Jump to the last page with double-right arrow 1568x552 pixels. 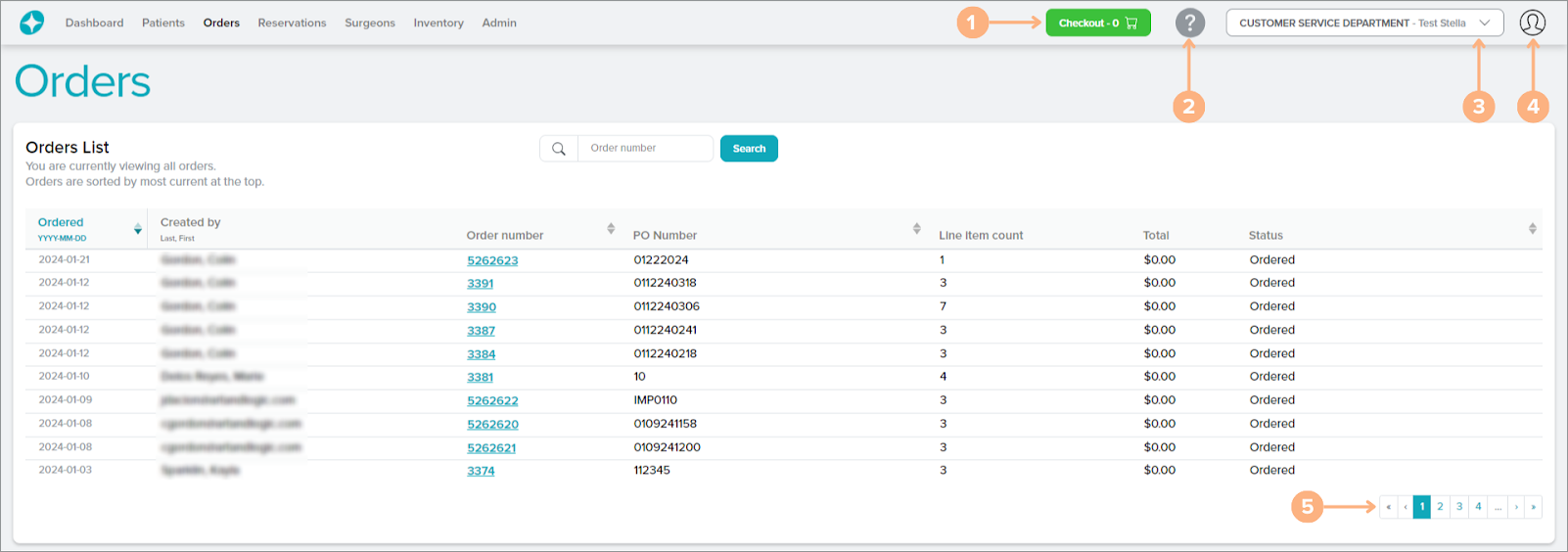1533,507
